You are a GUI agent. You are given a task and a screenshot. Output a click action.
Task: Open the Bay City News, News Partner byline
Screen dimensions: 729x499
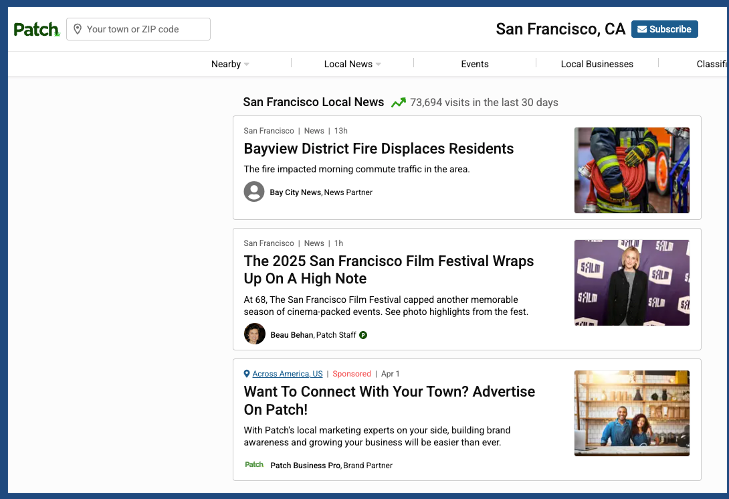point(321,192)
